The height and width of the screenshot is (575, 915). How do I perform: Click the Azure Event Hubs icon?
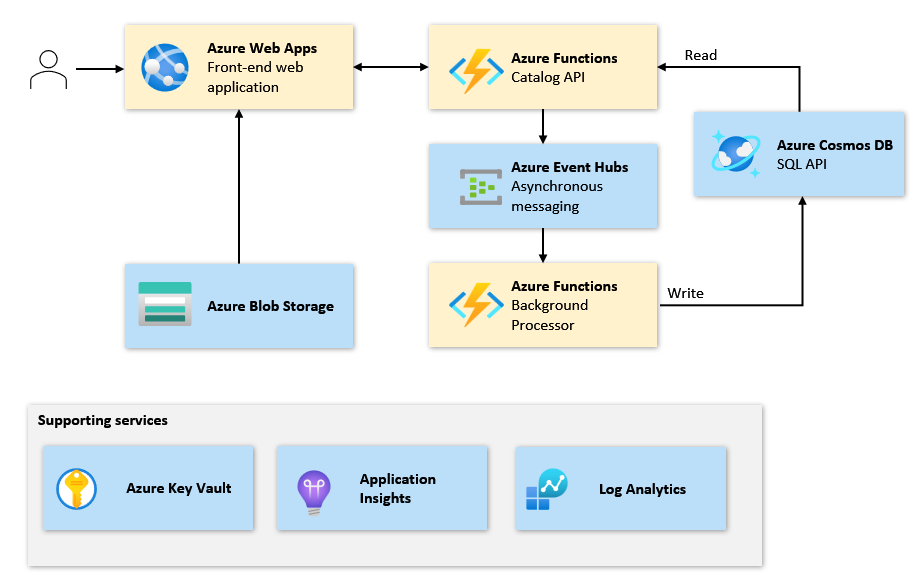481,187
